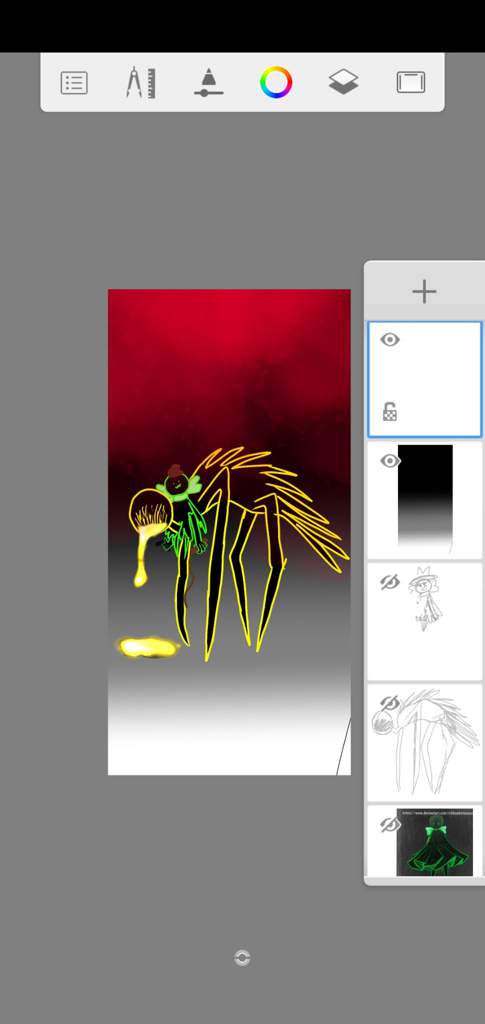Viewport: 485px width, 1024px height.
Task: Select the black gradient layer thumbnail
Action: coord(426,498)
